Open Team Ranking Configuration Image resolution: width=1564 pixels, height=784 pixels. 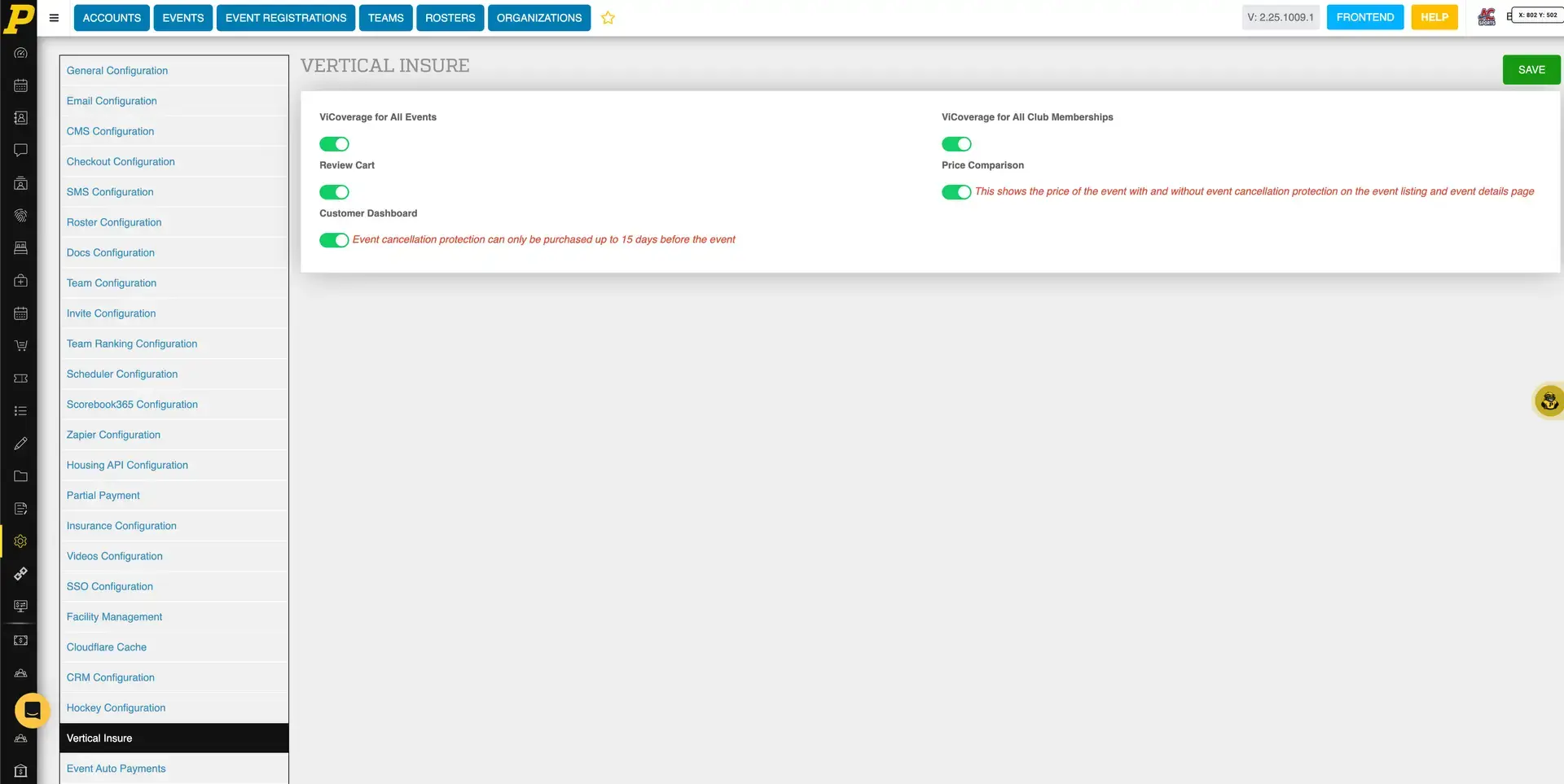(174, 344)
